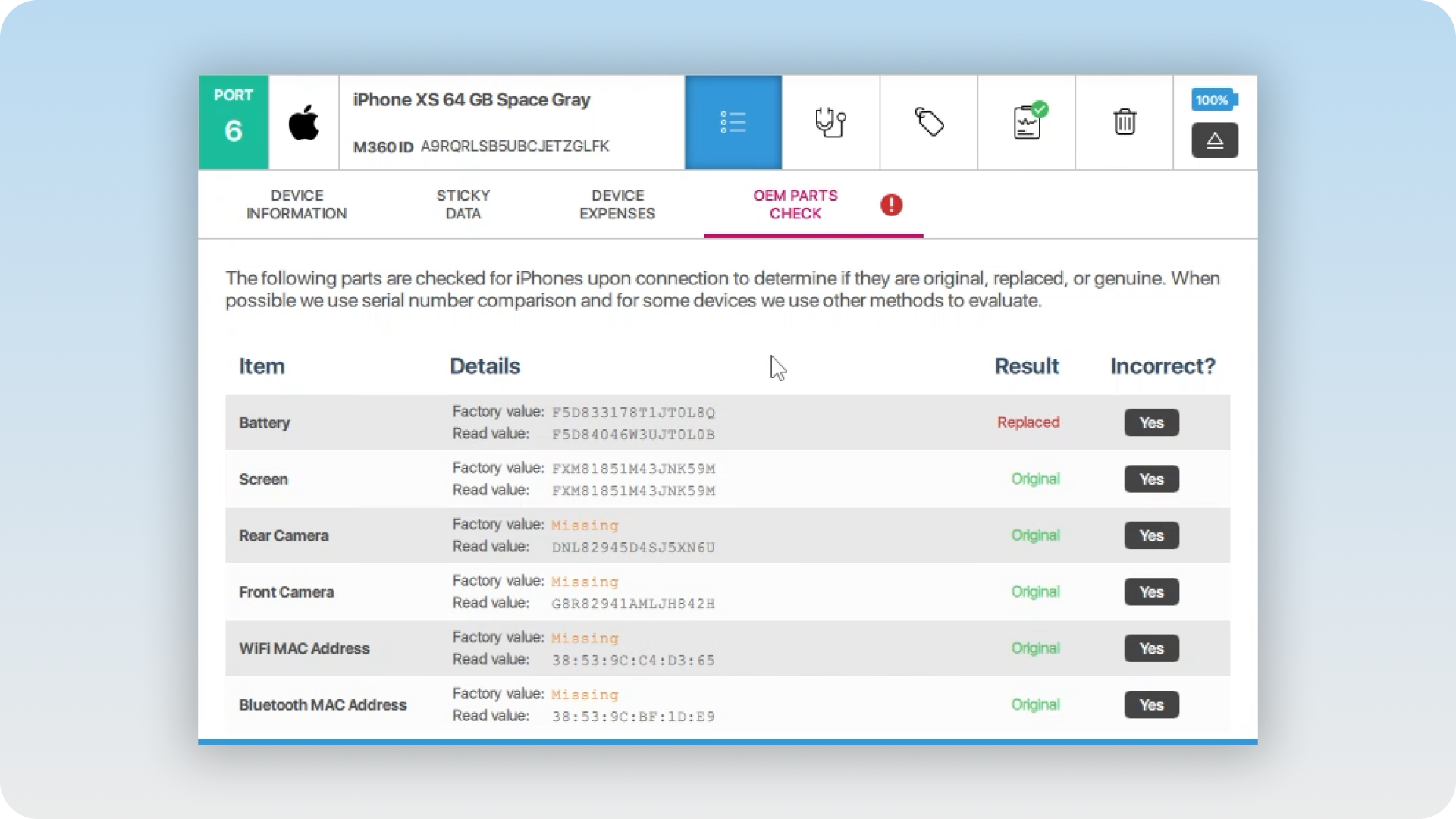
Task: Select the Device Expenses tab
Action: click(617, 205)
